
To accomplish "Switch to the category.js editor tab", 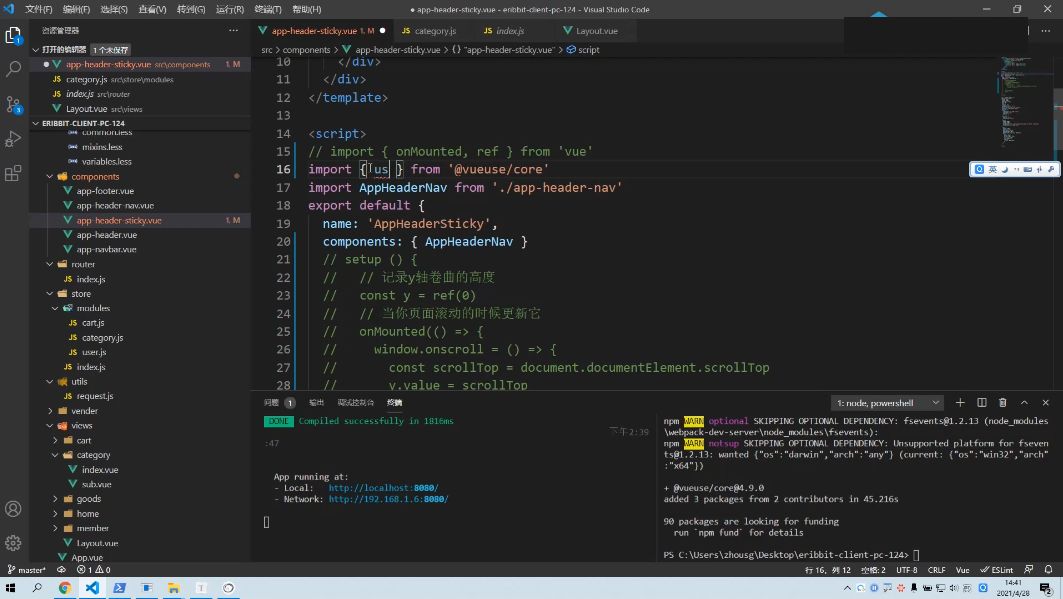I will 432,30.
